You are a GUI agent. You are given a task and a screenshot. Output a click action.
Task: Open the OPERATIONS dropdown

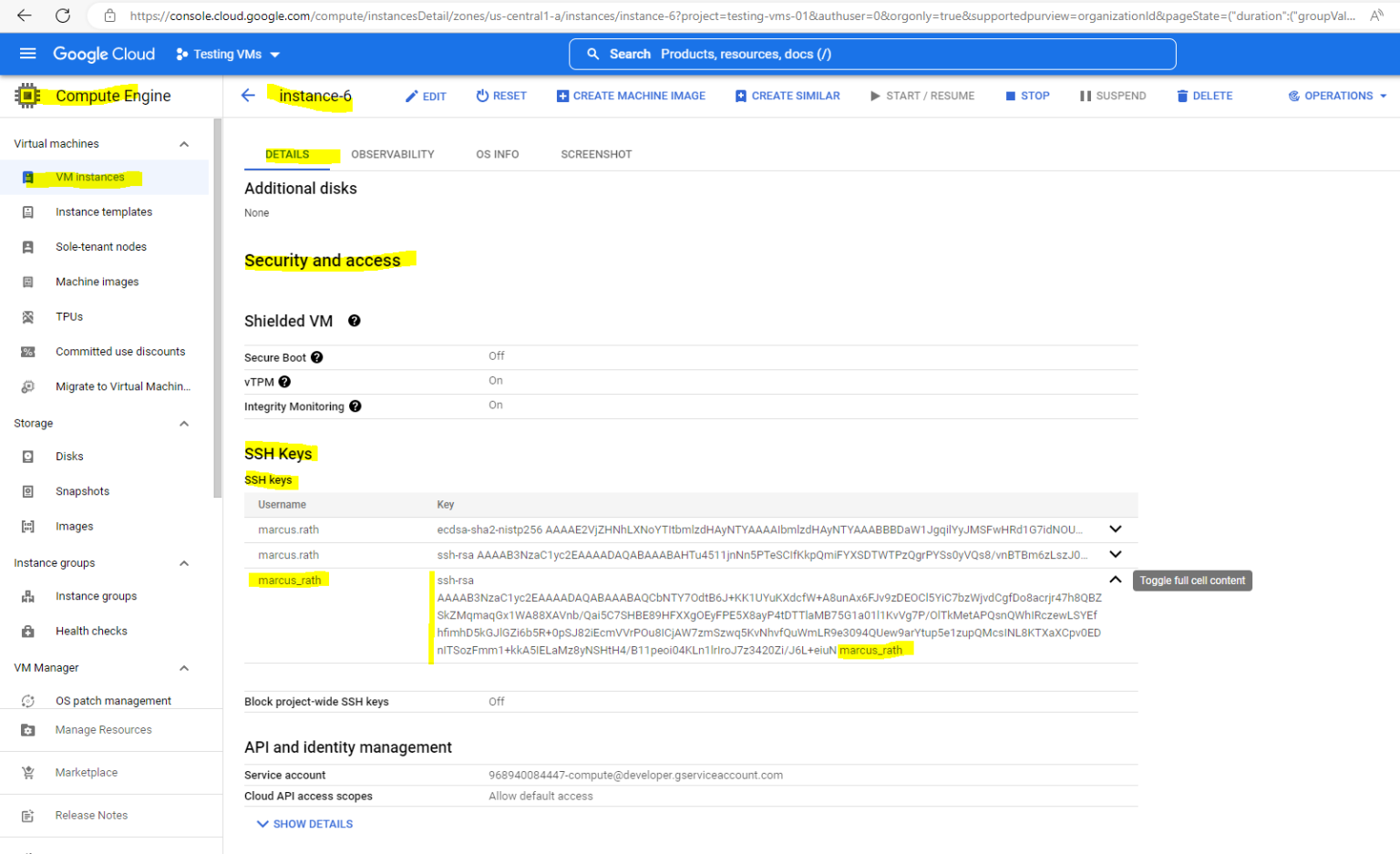[x=1336, y=95]
